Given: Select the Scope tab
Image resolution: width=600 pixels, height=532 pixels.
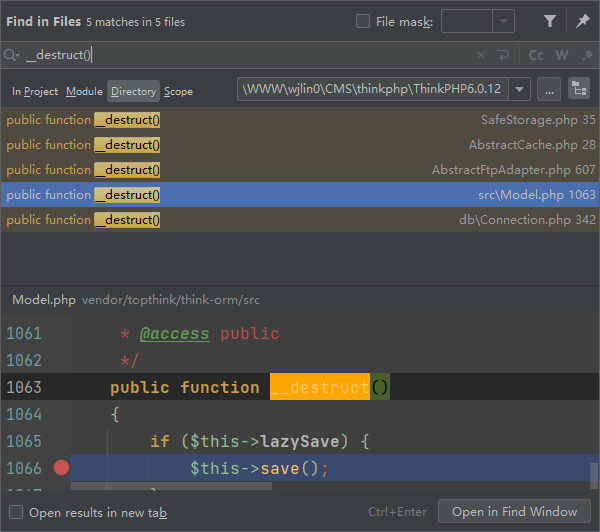Looking at the screenshot, I should [x=178, y=91].
